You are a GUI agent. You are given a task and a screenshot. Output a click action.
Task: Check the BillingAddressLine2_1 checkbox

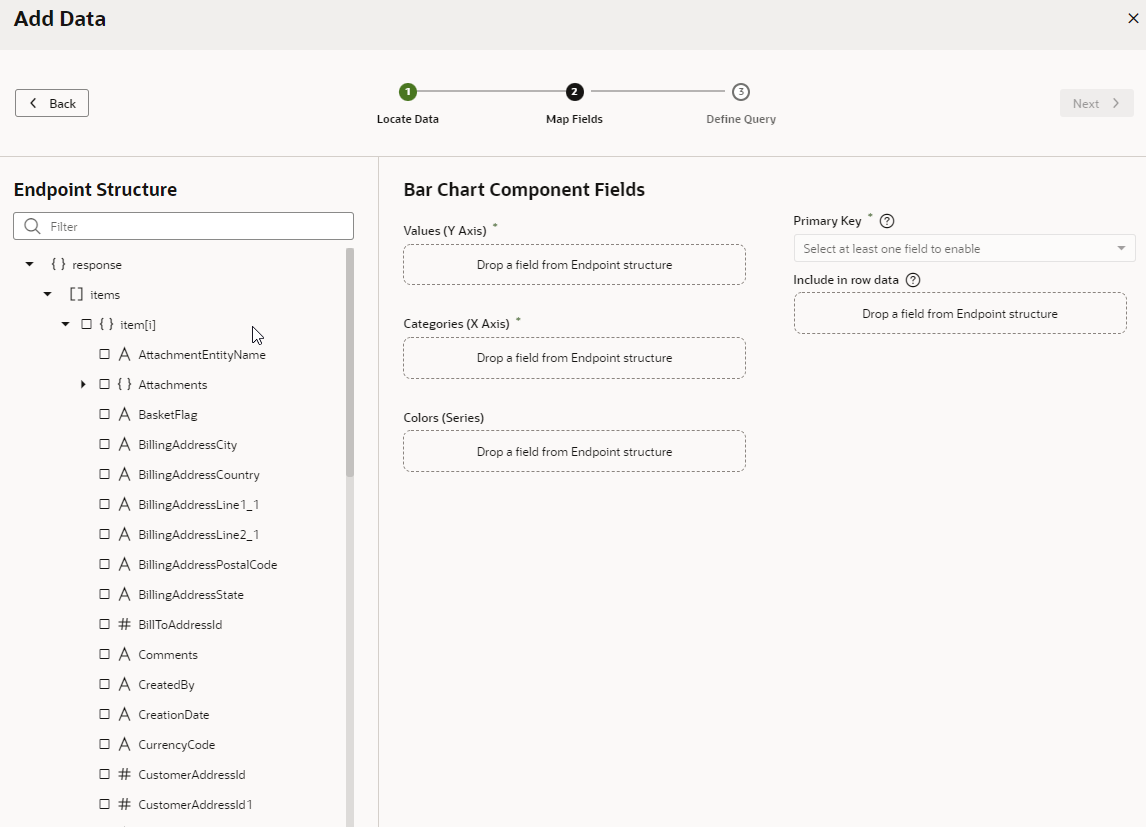point(105,534)
